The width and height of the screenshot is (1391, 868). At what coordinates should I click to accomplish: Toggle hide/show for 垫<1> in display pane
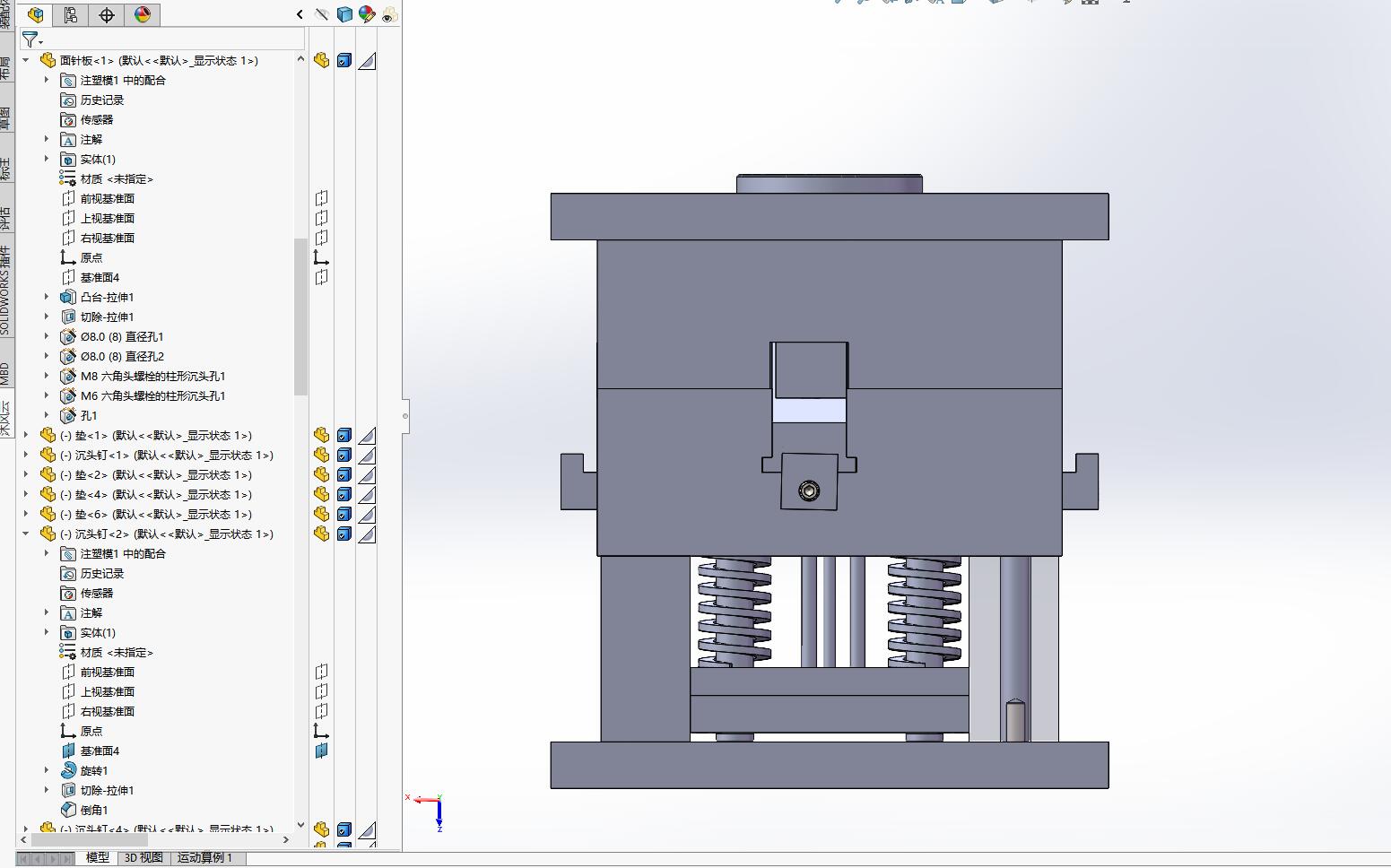321,435
